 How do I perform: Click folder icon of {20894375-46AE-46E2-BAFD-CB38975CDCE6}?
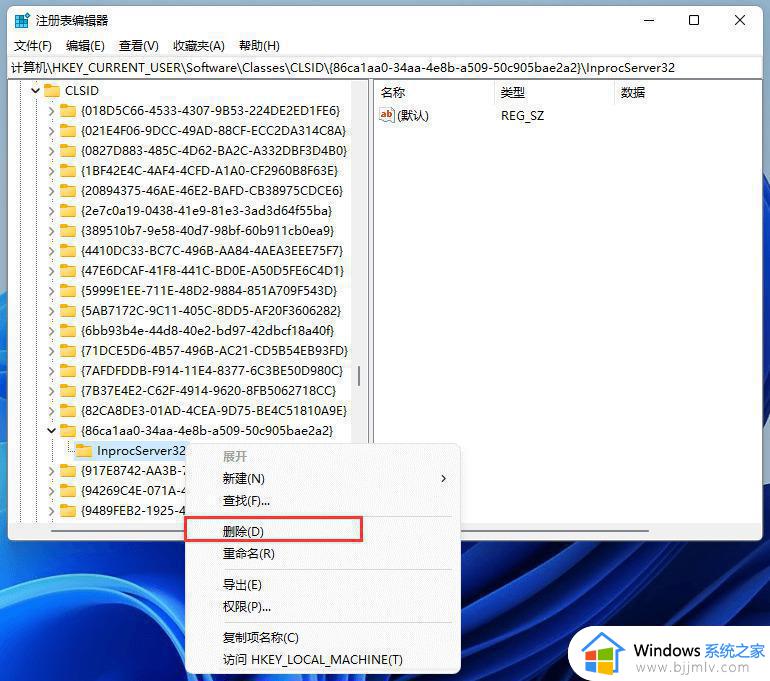68,191
